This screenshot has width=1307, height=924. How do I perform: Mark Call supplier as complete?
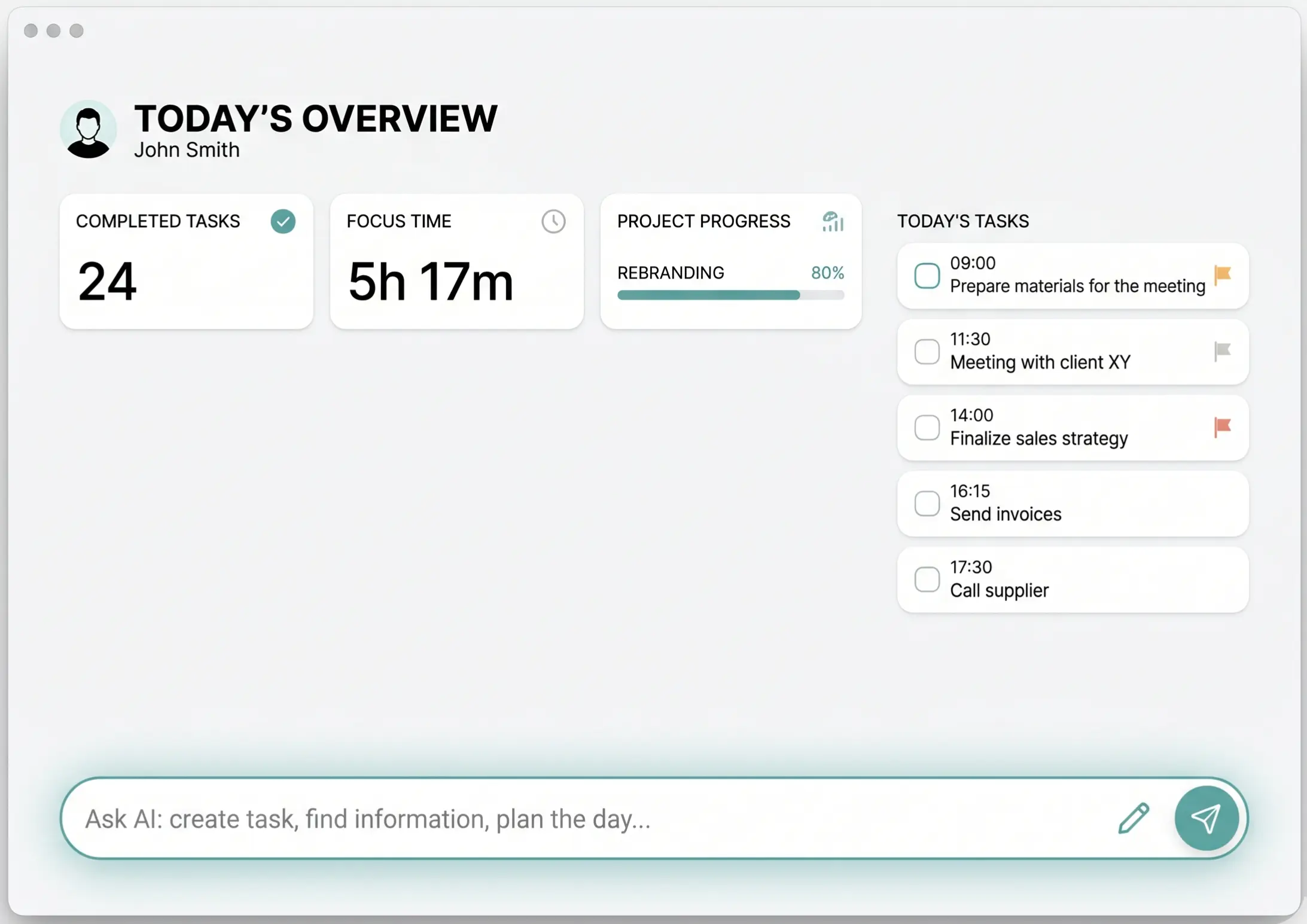927,579
